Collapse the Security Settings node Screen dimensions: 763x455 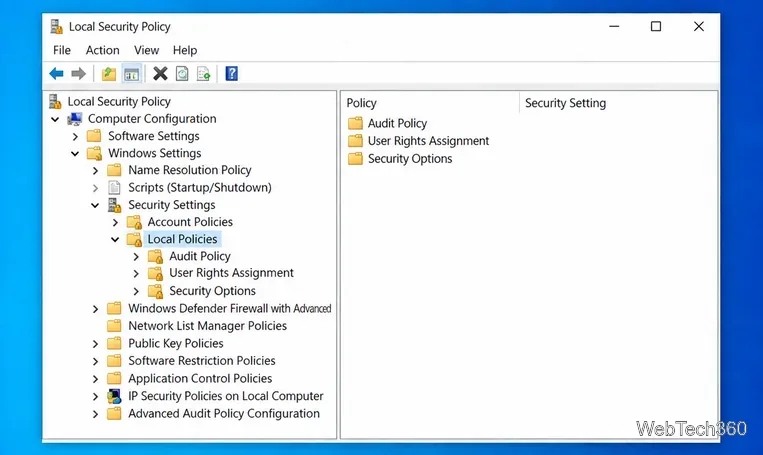(x=95, y=205)
